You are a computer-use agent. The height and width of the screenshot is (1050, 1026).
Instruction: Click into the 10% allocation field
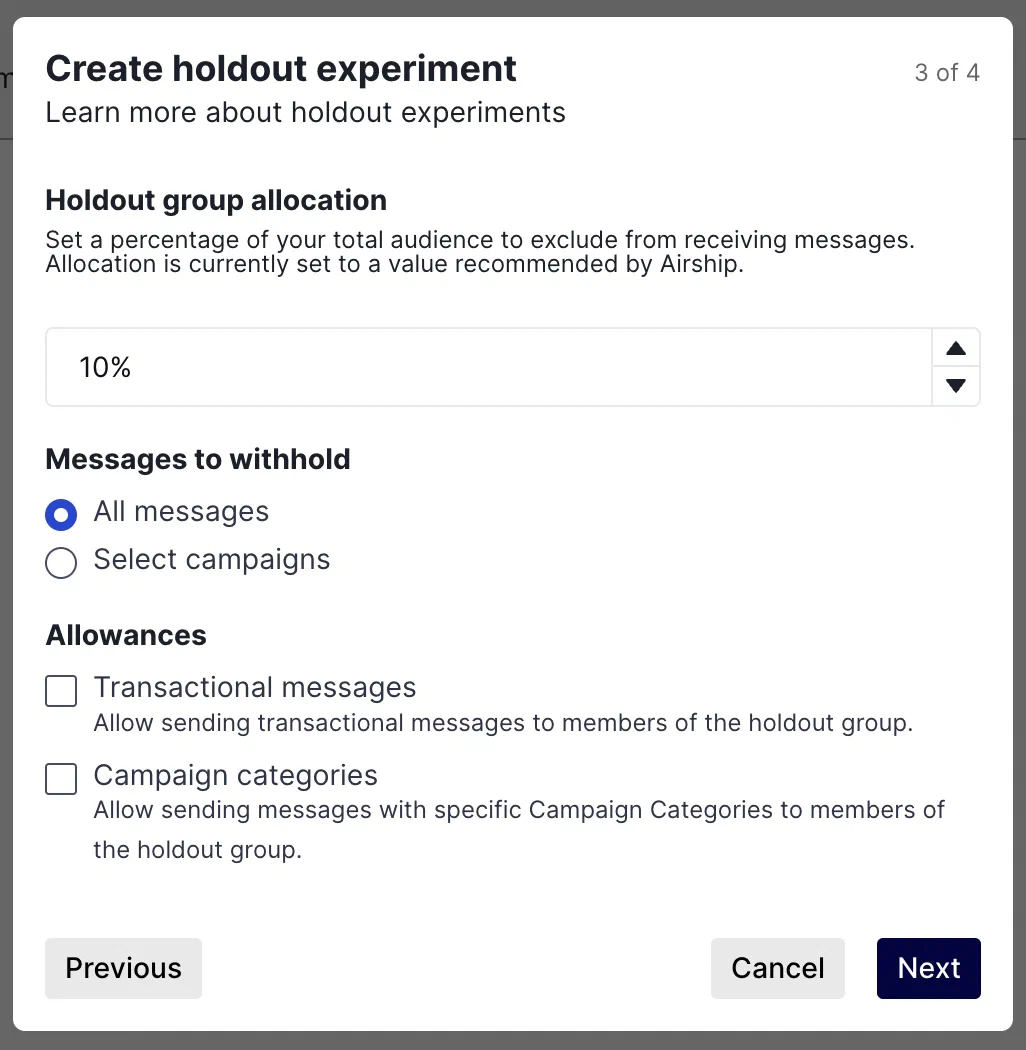[x=488, y=367]
